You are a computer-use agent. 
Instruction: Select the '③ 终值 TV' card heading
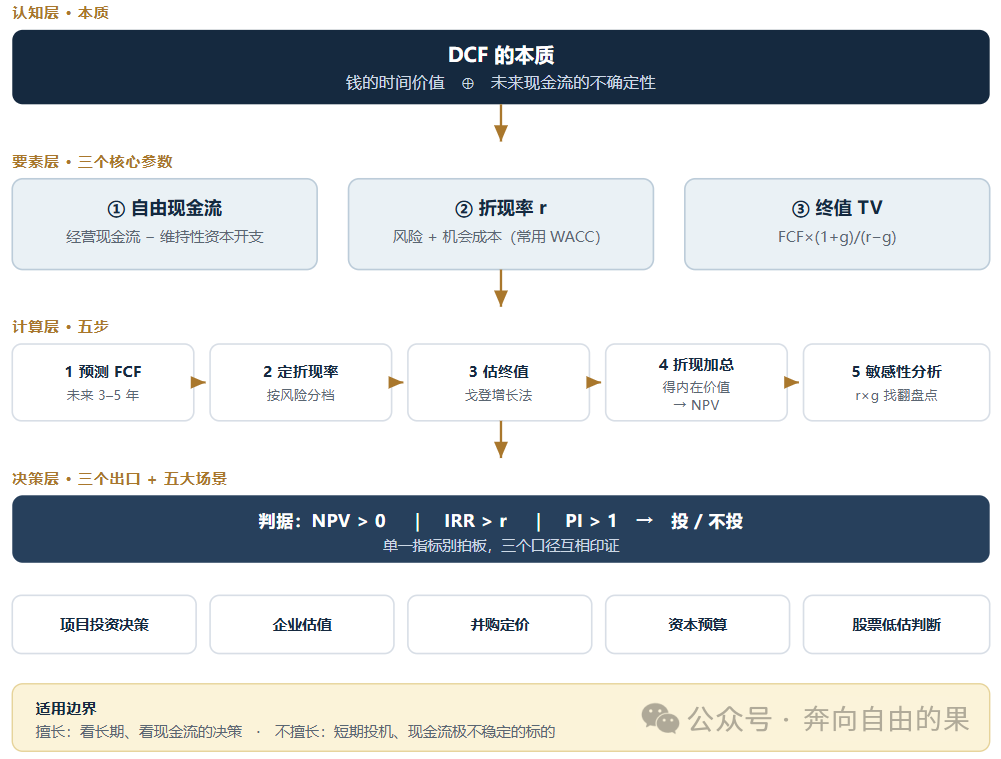click(837, 208)
